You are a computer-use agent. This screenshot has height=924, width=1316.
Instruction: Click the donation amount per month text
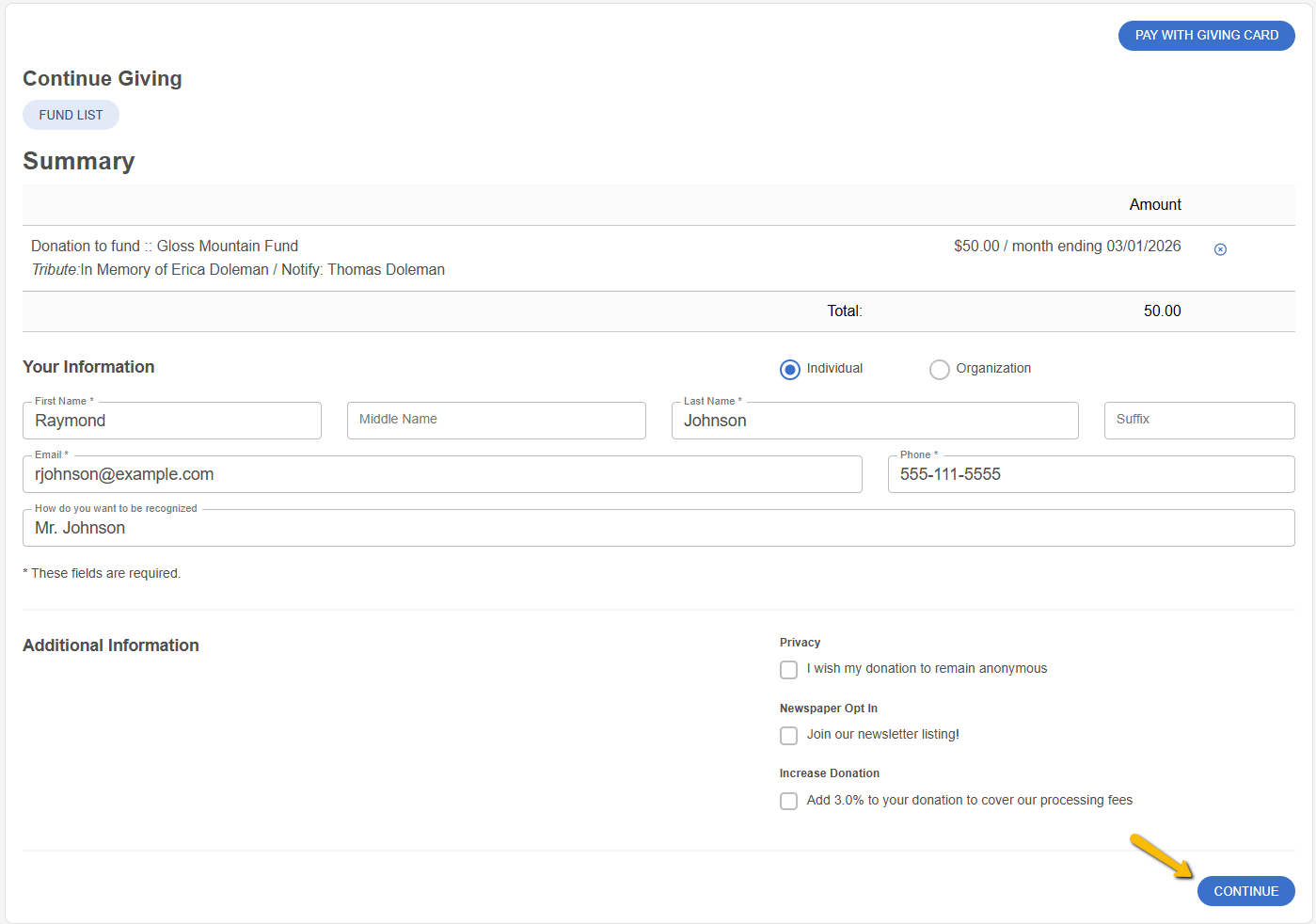tap(1068, 246)
